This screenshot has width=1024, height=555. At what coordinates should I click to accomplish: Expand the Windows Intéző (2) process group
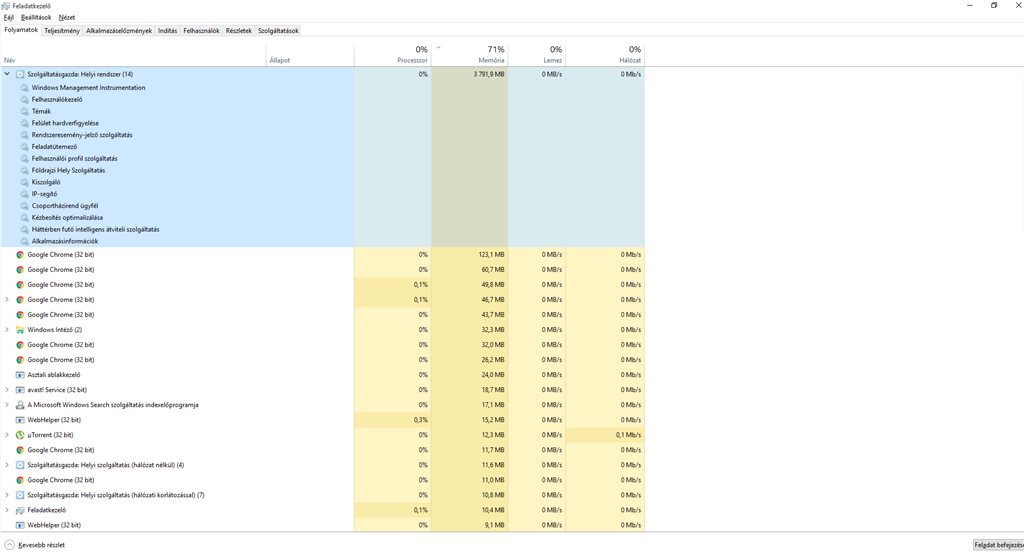pos(7,330)
